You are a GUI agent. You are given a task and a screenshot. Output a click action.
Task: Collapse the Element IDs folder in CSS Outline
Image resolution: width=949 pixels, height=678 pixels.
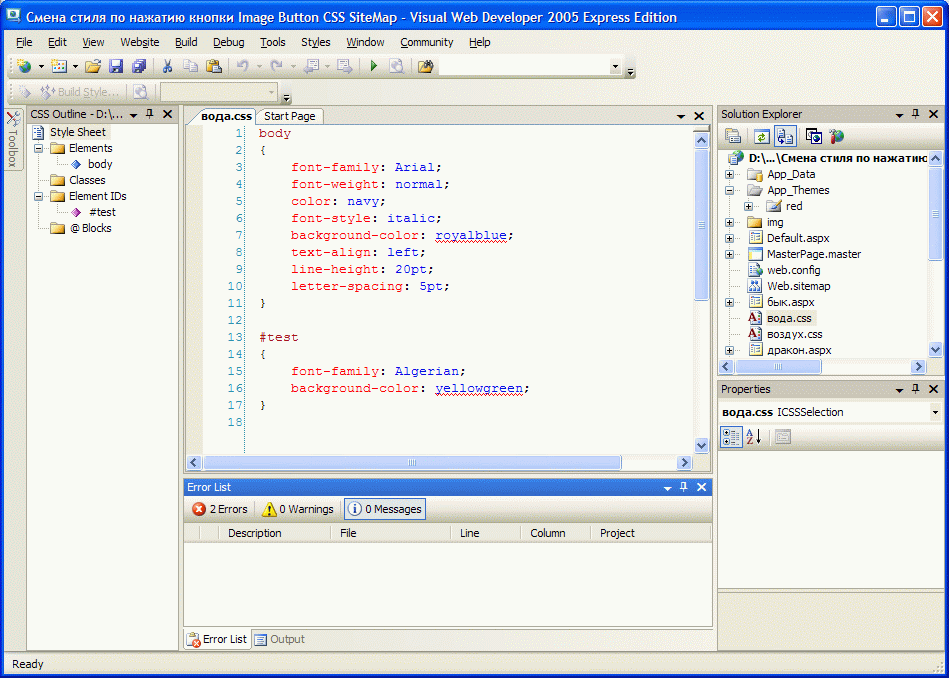[x=39, y=196]
